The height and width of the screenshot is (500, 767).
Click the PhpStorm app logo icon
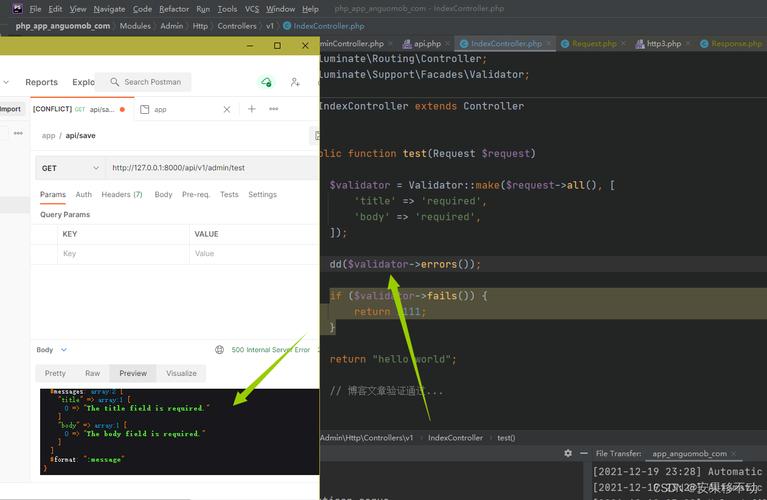17,8
